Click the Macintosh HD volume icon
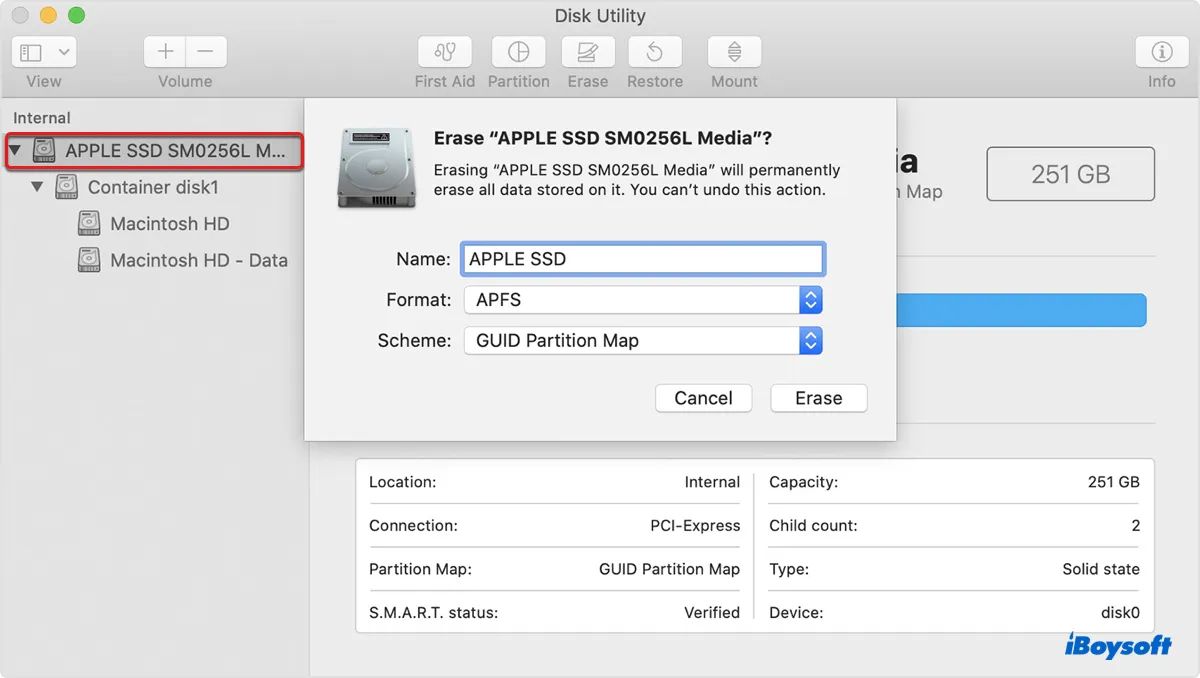 pyautogui.click(x=89, y=224)
